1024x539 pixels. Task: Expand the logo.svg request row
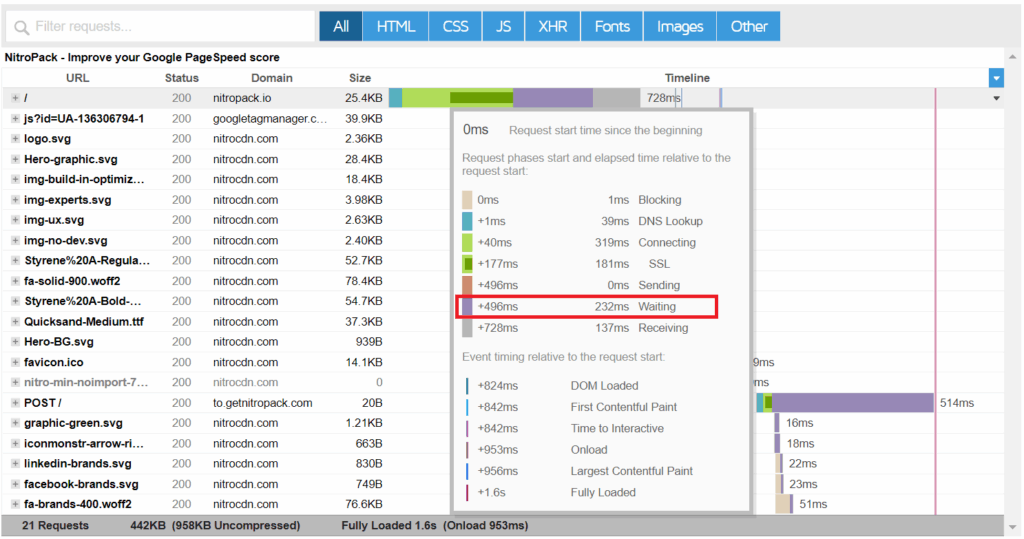click(x=15, y=139)
